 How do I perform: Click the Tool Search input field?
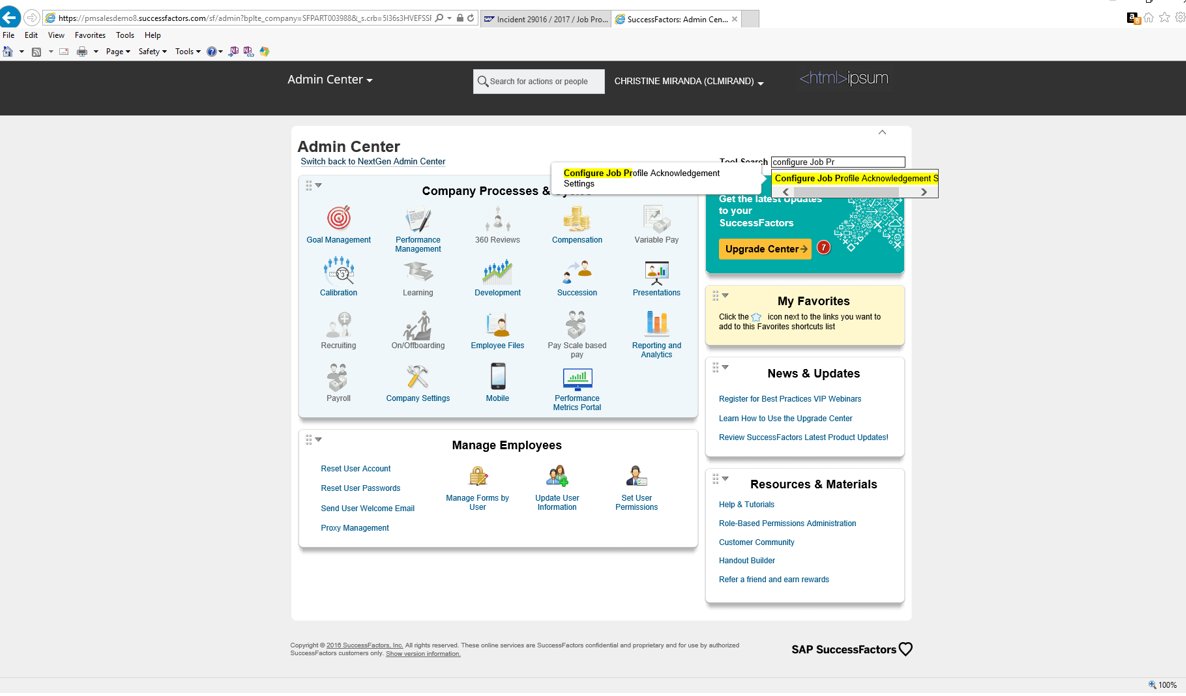(x=837, y=162)
